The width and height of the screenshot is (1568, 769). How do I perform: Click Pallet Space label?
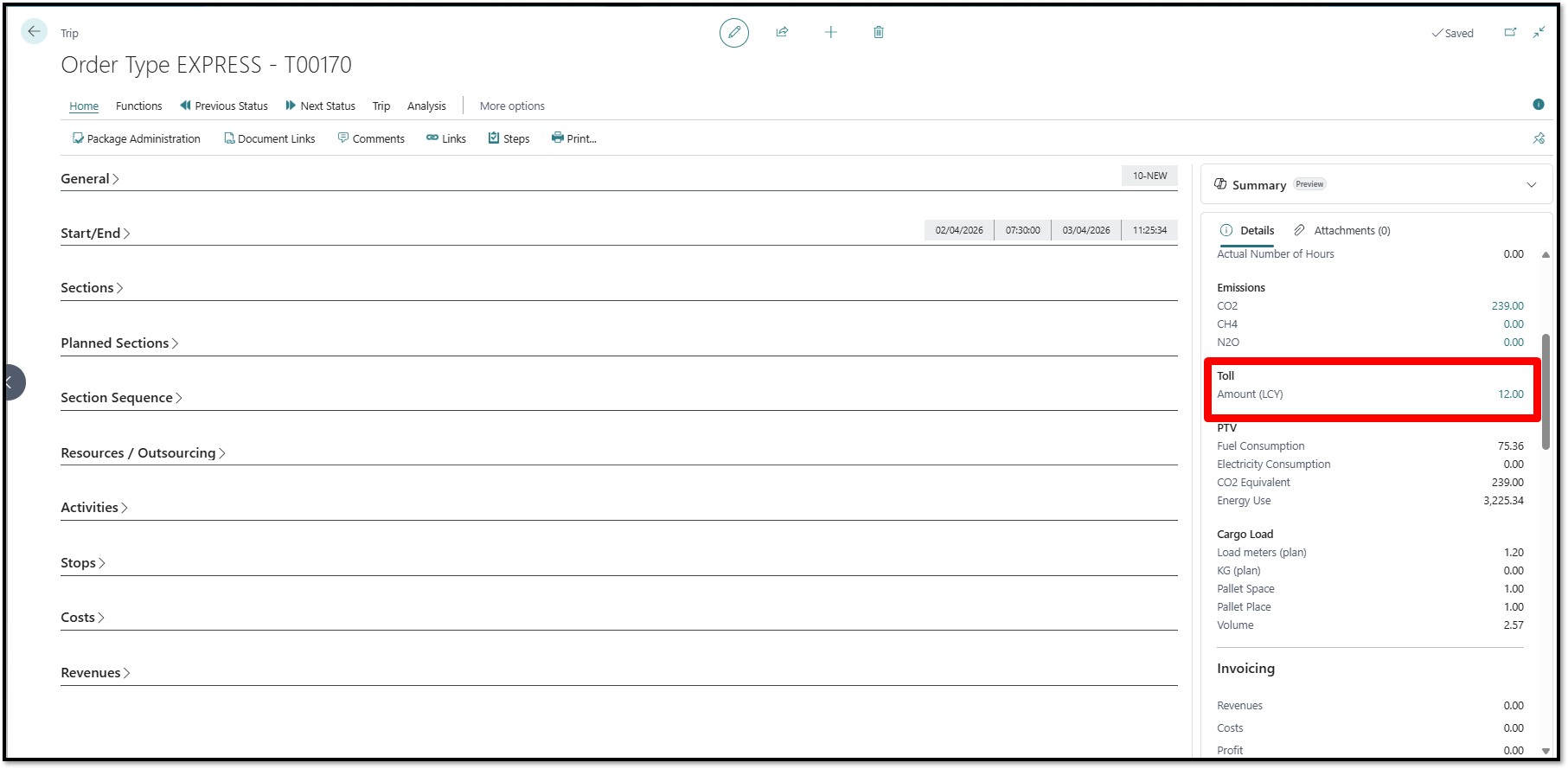(x=1245, y=589)
